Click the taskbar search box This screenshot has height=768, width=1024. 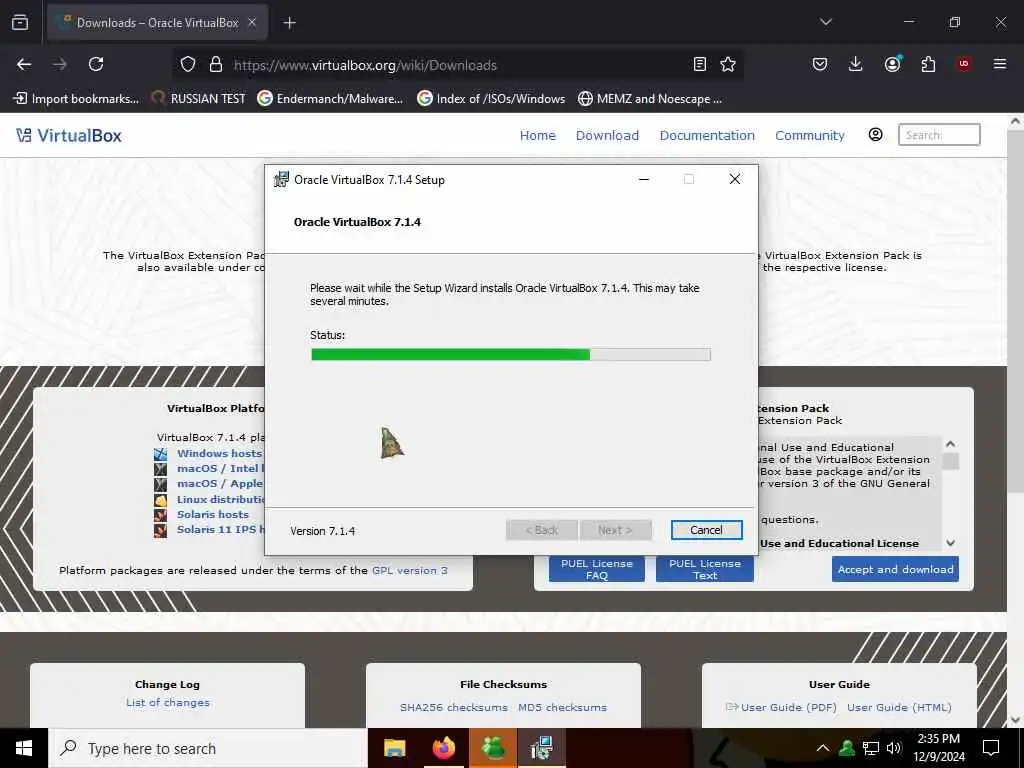tap(208, 748)
